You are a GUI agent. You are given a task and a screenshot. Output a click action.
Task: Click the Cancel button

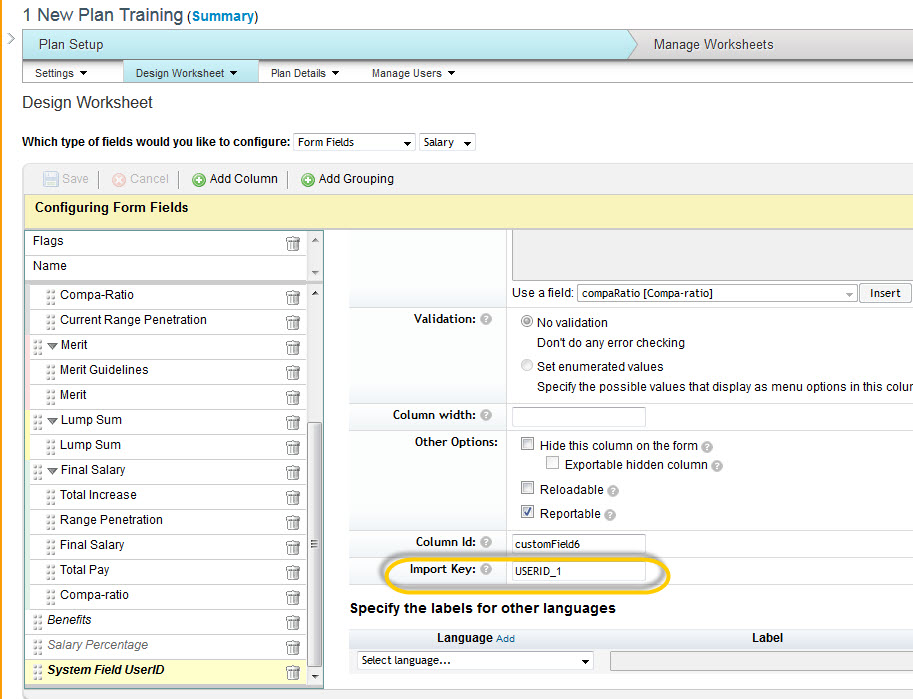pos(140,179)
